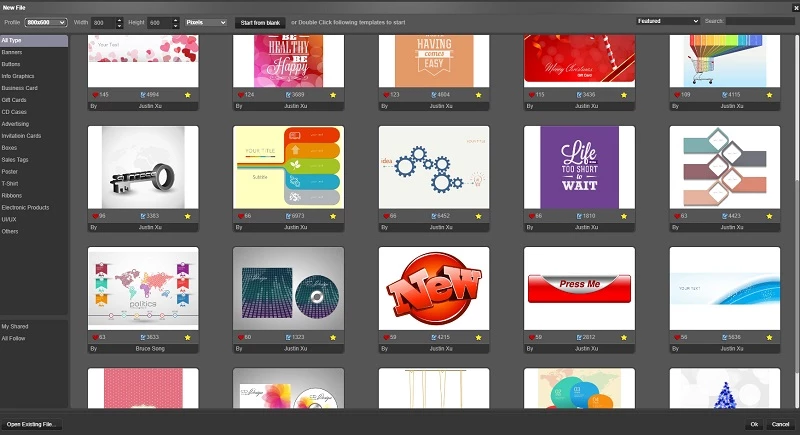Select the Business Card category
Image resolution: width=800 pixels, height=435 pixels.
pyautogui.click(x=20, y=87)
